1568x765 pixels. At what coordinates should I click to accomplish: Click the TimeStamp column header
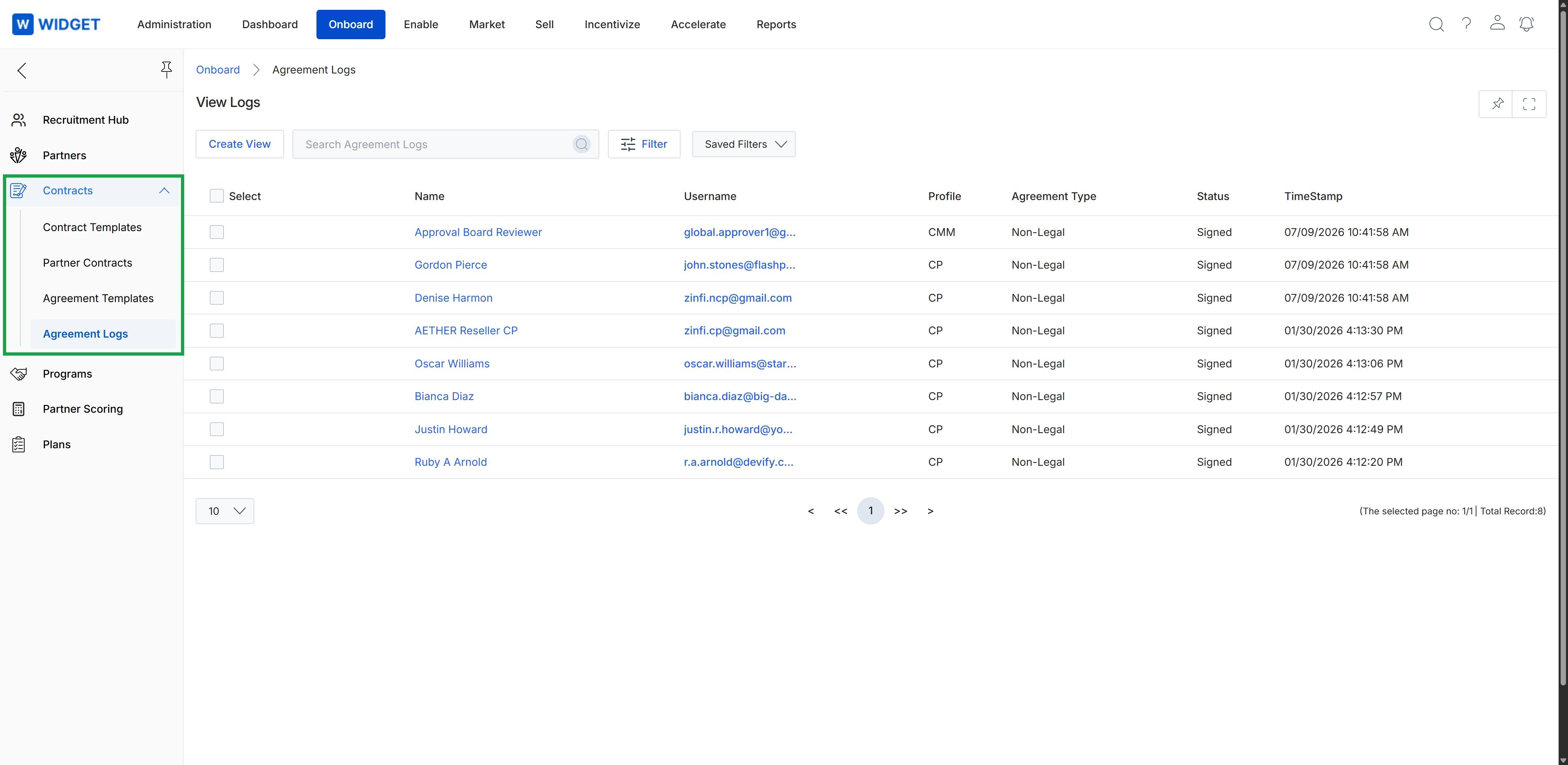(x=1313, y=196)
